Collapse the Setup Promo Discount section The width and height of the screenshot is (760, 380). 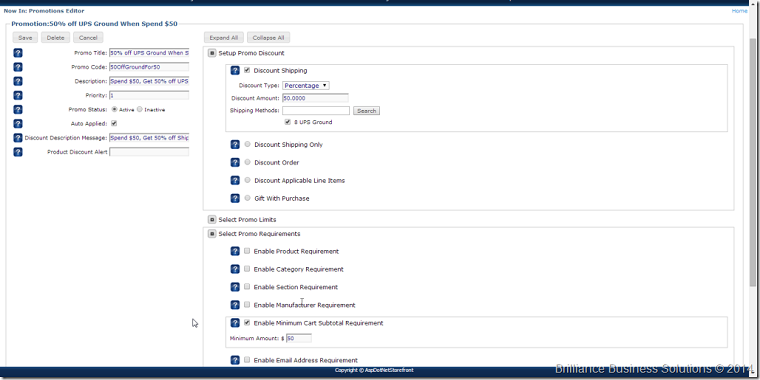pos(212,53)
